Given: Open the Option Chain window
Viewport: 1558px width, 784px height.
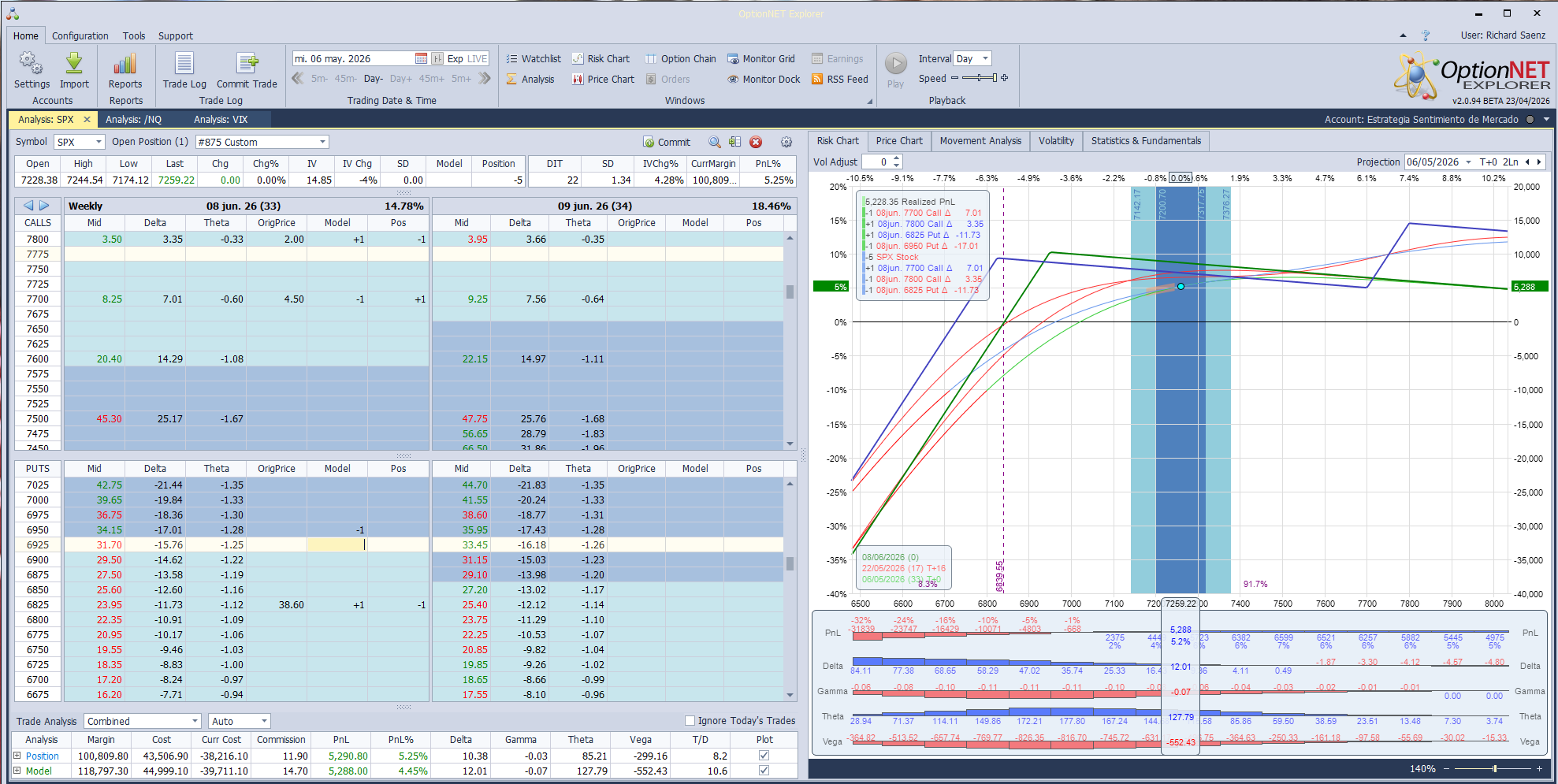Looking at the screenshot, I should point(681,59).
